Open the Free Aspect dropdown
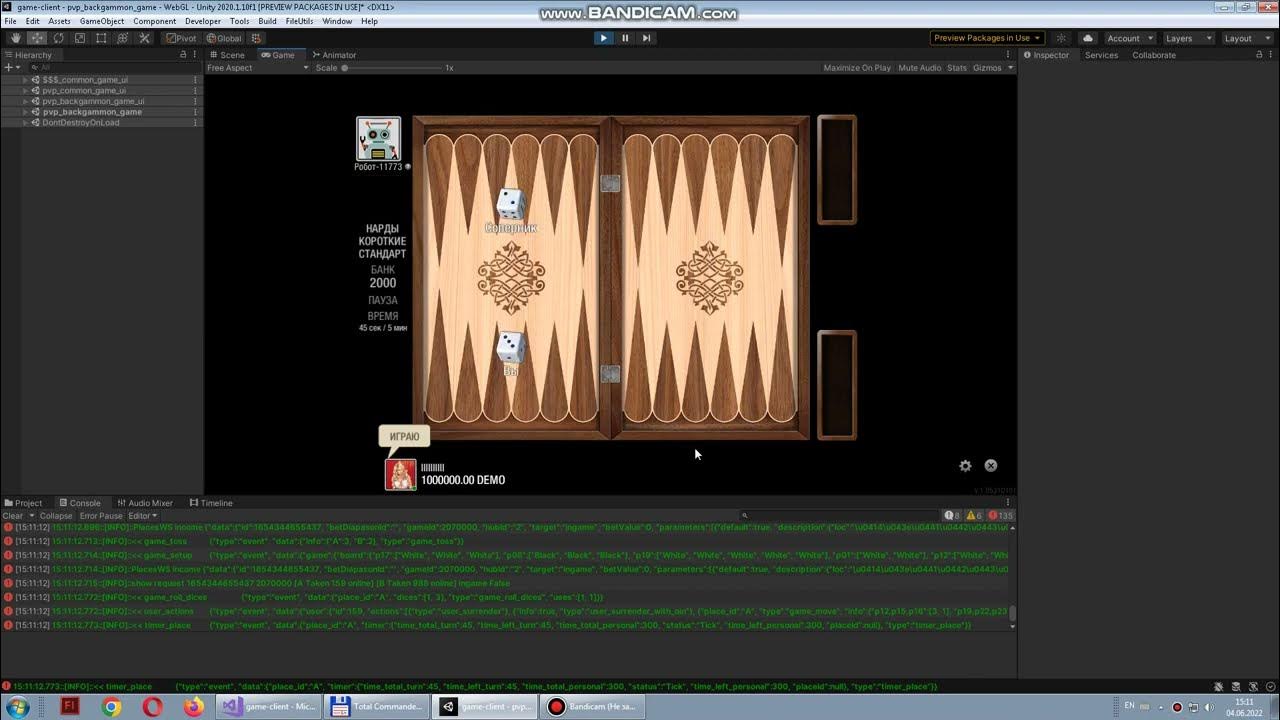Image resolution: width=1280 pixels, height=720 pixels. coord(256,68)
